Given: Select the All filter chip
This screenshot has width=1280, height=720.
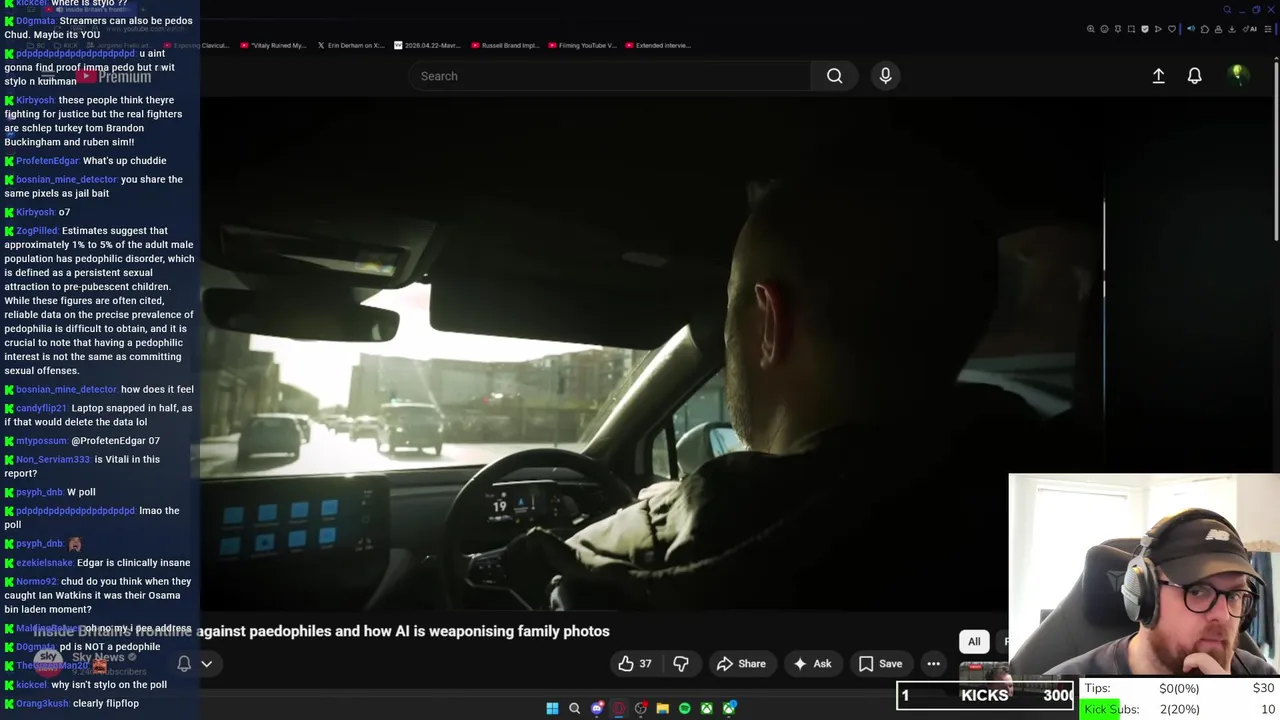Looking at the screenshot, I should (974, 641).
